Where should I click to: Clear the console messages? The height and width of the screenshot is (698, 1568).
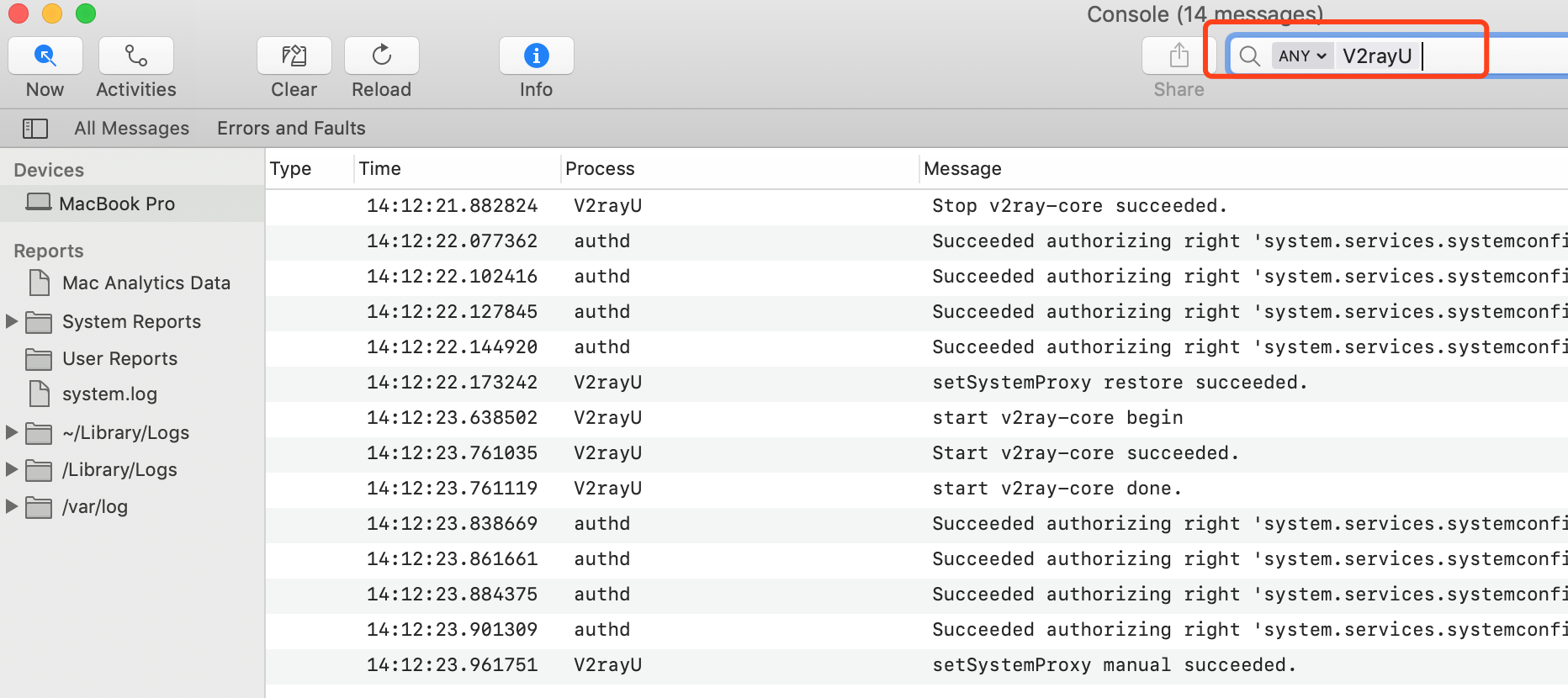point(294,56)
